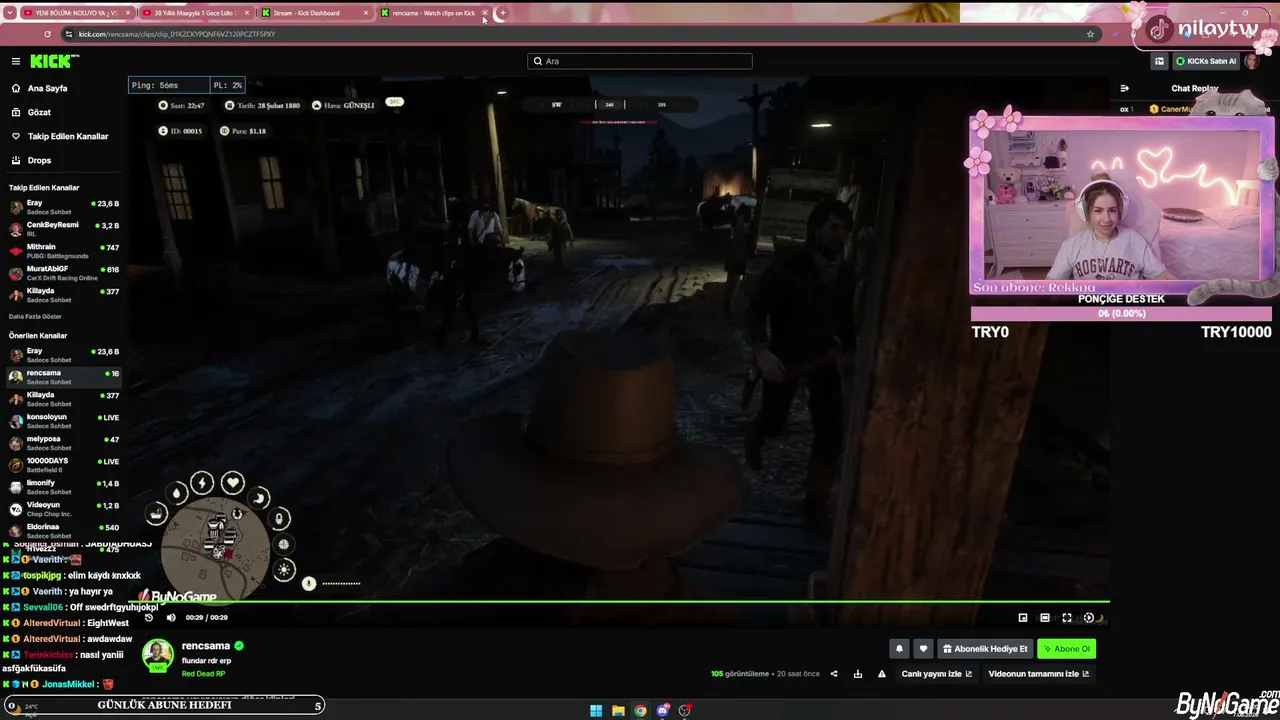Screen dimensions: 1280x720
Task: Share this clip
Action: pos(834,674)
